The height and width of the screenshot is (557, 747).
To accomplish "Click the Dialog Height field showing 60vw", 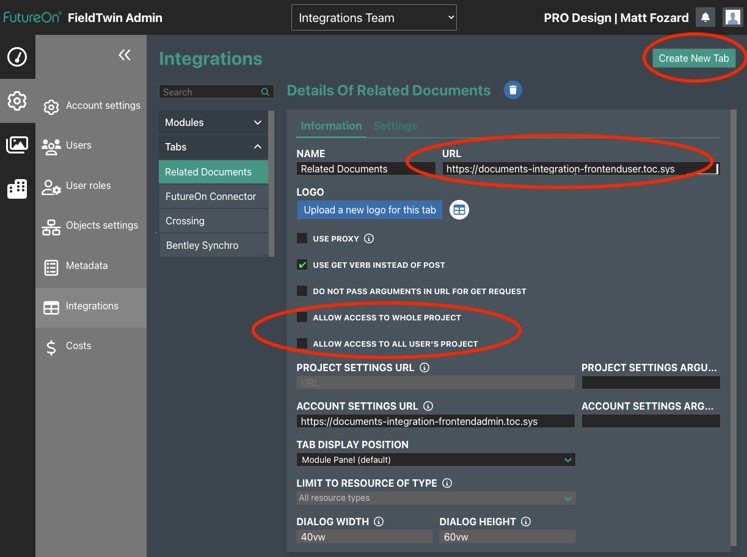I will click(507, 537).
